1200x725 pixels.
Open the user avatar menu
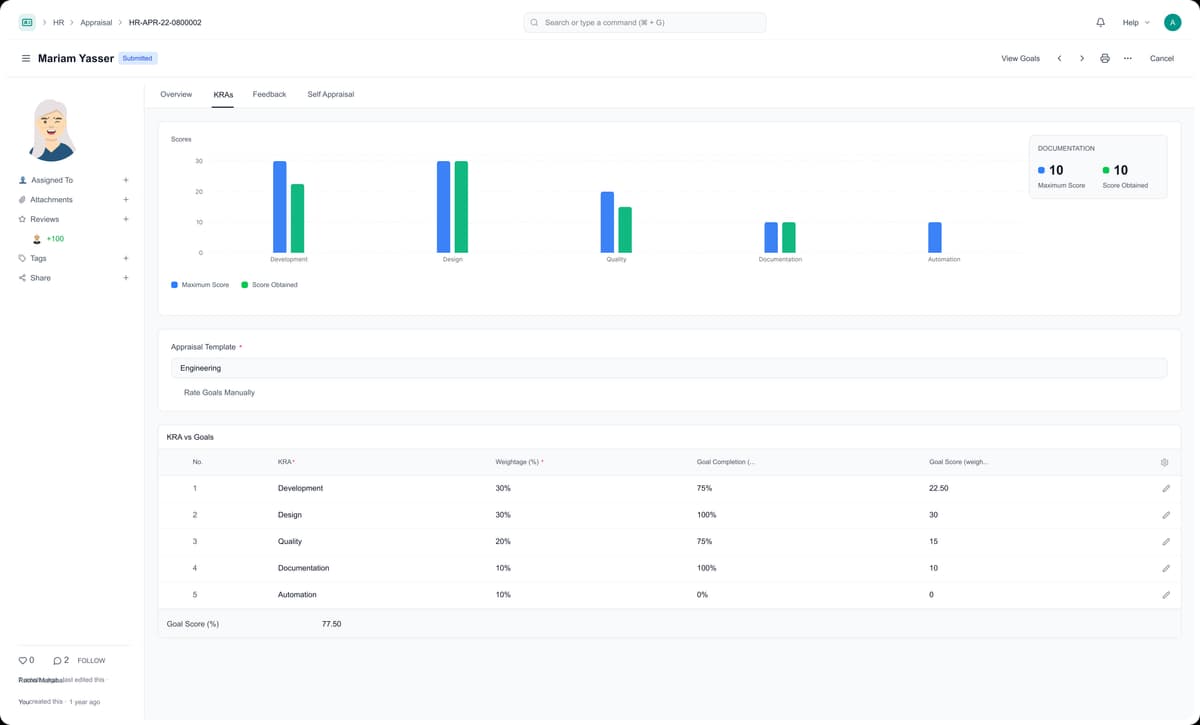coord(1171,22)
